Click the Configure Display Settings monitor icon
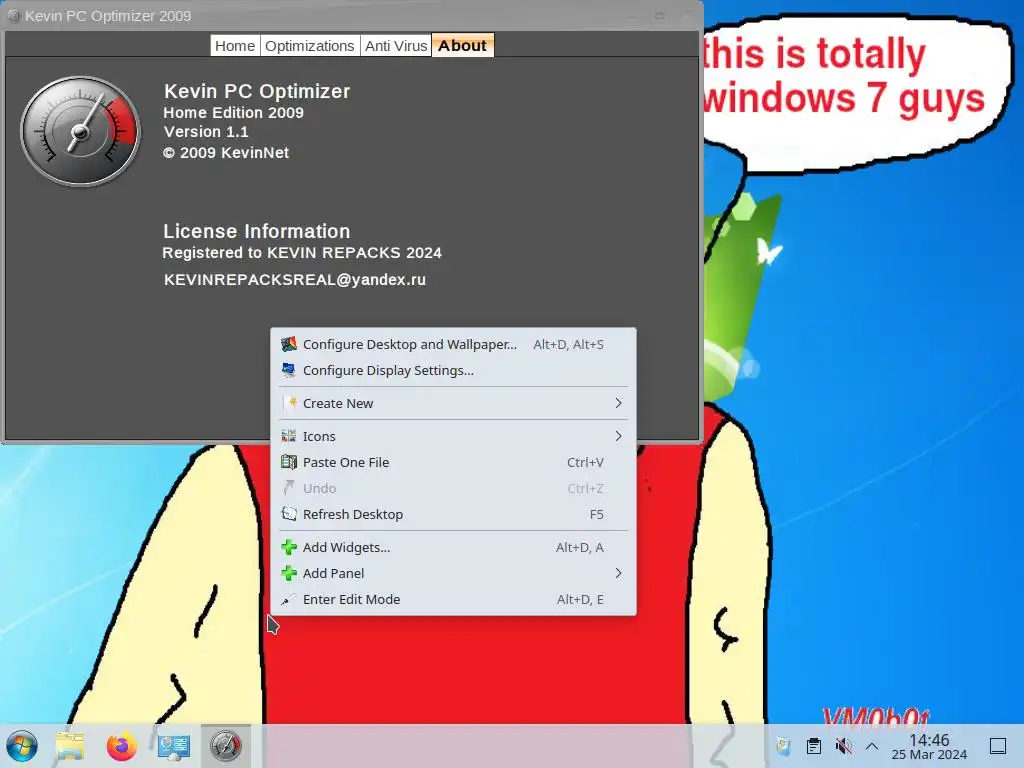Viewport: 1024px width, 768px height. click(289, 370)
